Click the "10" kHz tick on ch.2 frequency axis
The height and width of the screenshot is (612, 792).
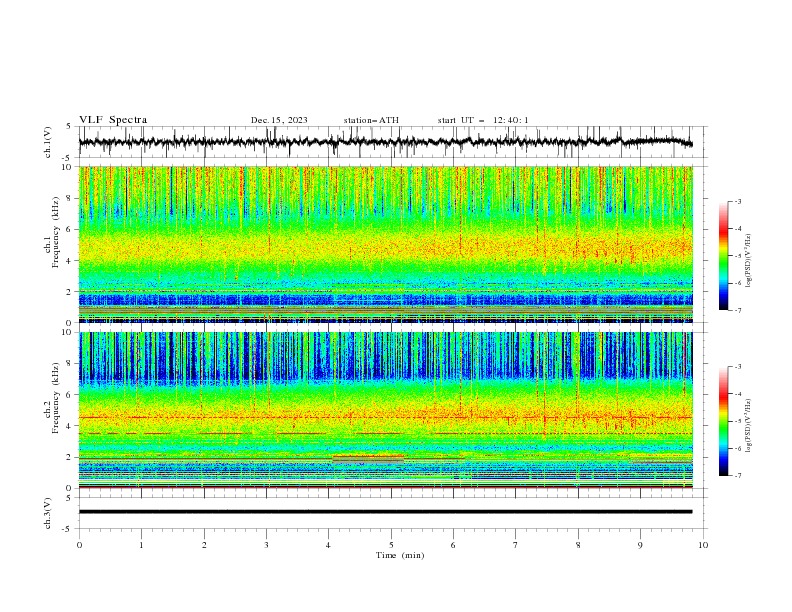[67, 332]
